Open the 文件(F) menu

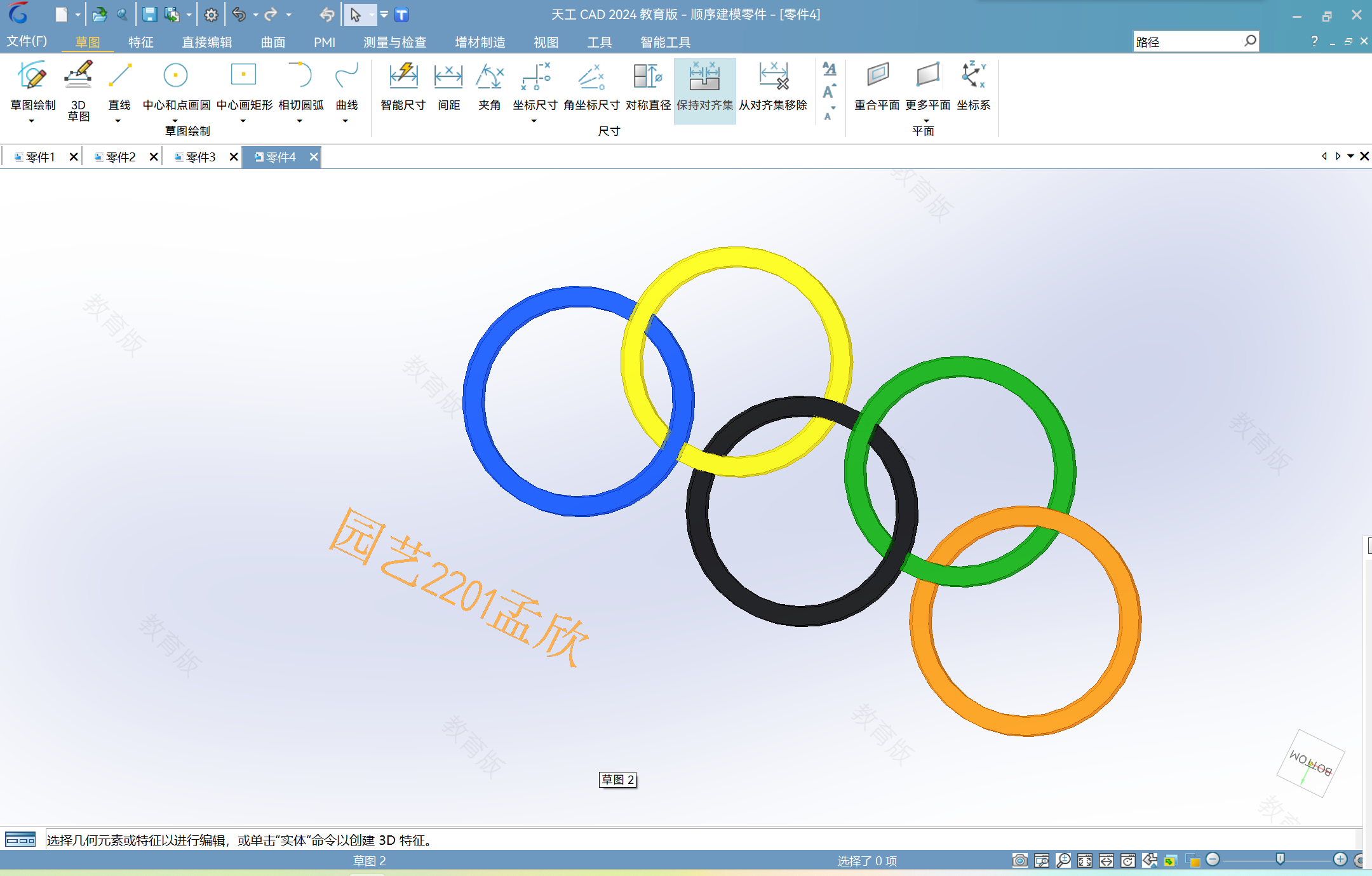(27, 41)
